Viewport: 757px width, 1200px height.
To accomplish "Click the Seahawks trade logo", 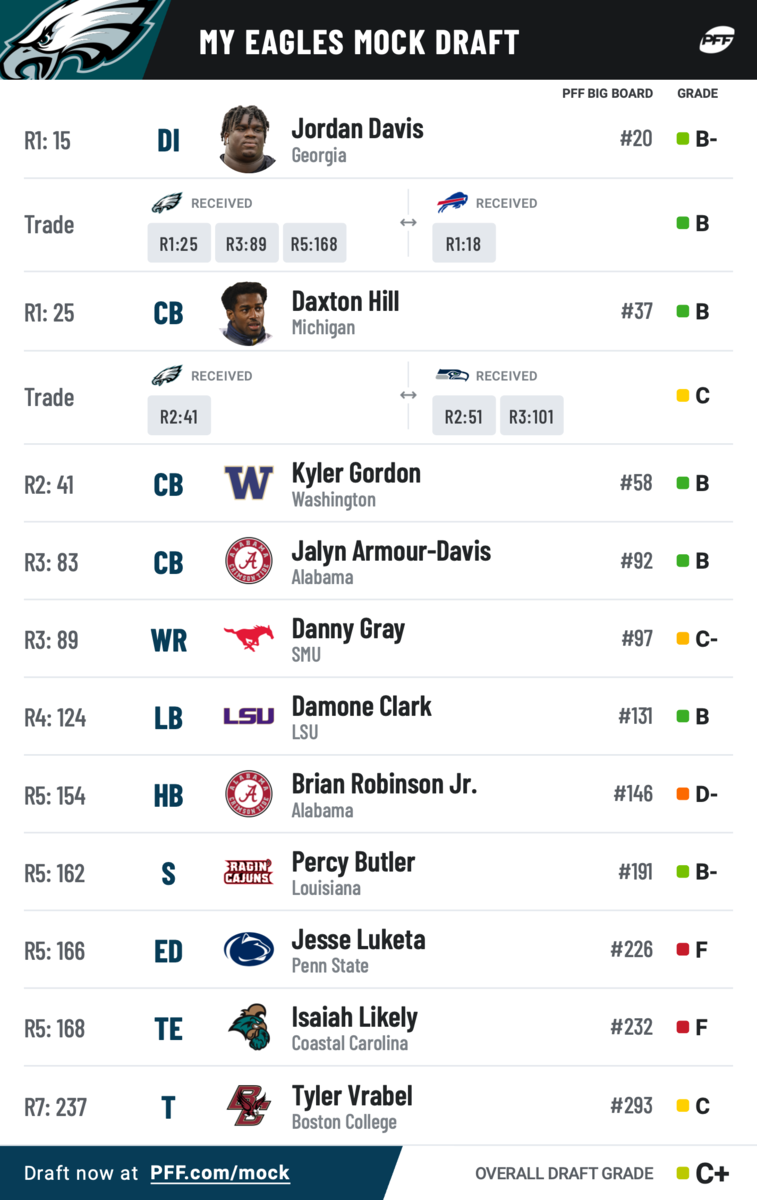I will tap(452, 375).
